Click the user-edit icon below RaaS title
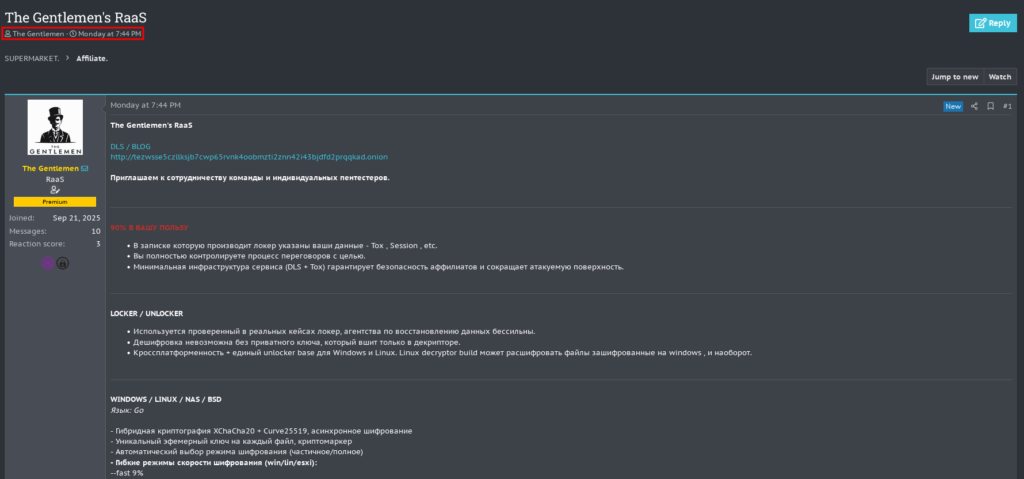The width and height of the screenshot is (1024, 479). (x=55, y=190)
